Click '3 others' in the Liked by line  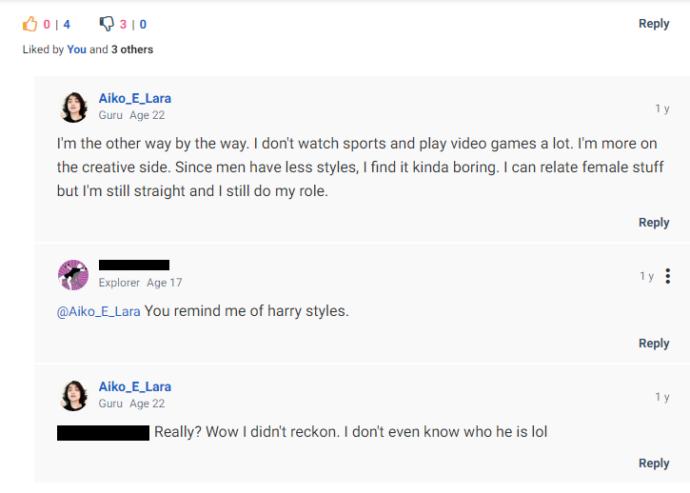click(x=132, y=49)
